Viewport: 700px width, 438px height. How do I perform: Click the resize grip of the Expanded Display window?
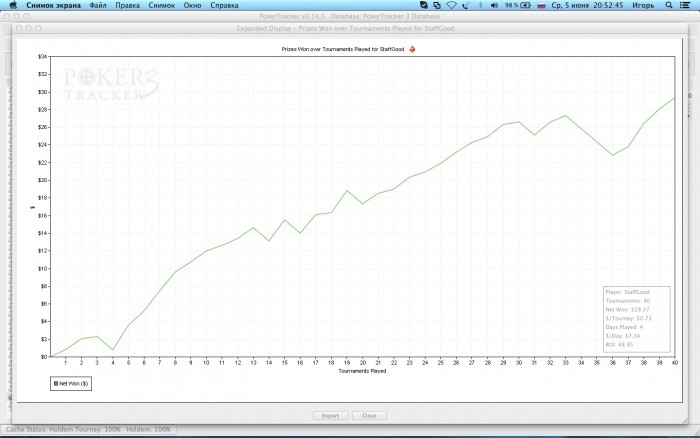[684, 421]
